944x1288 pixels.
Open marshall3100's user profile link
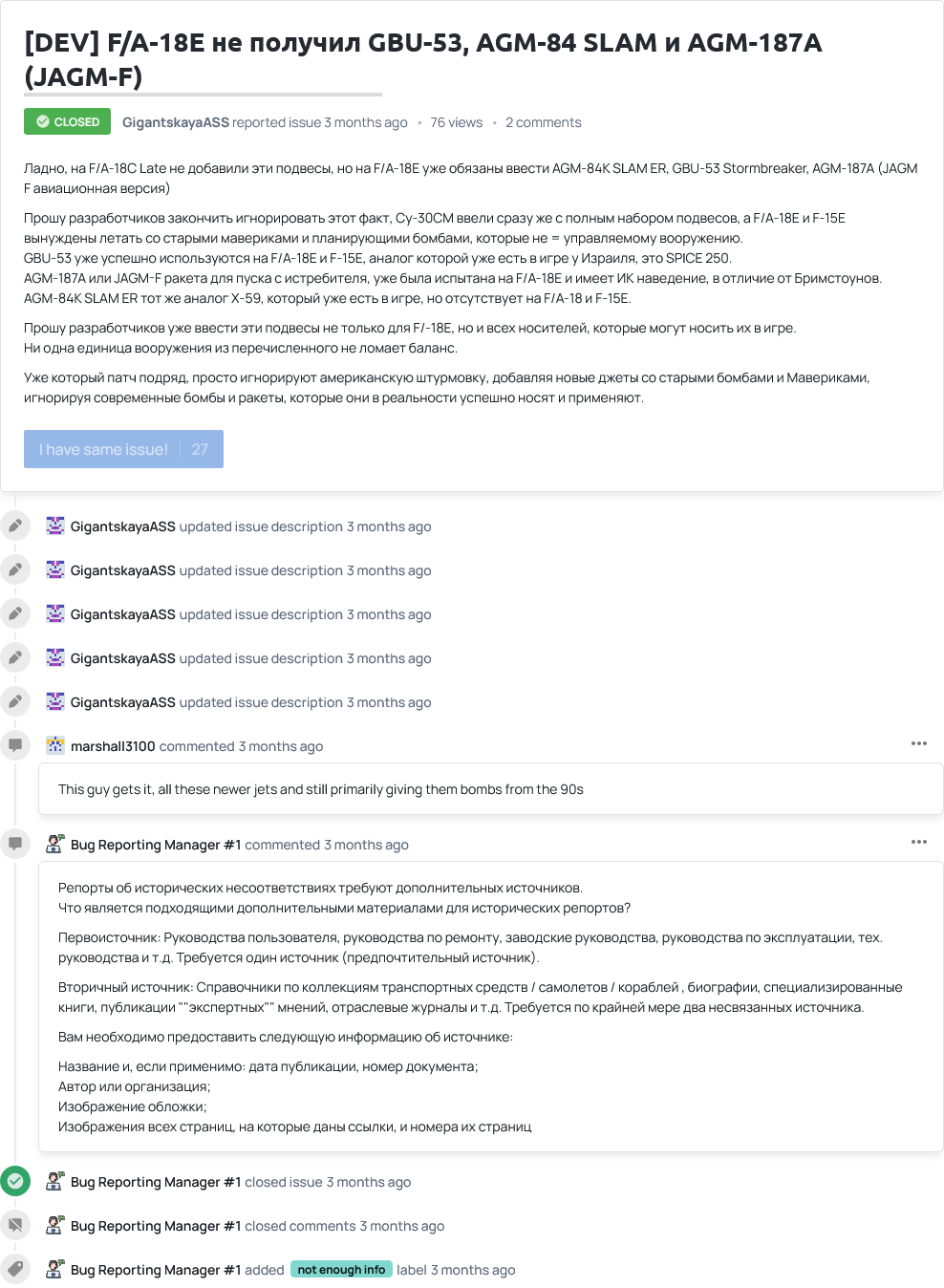(113, 746)
